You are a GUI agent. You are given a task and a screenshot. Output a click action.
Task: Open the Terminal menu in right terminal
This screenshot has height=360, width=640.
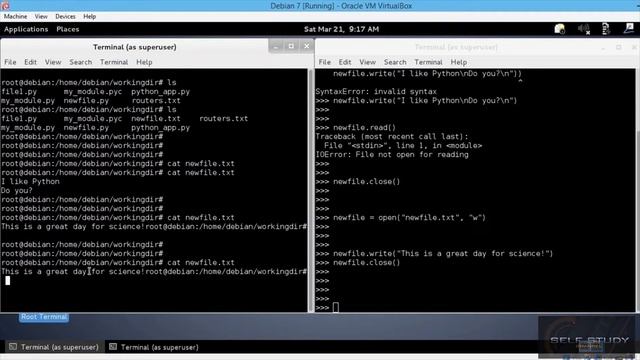(x=428, y=62)
